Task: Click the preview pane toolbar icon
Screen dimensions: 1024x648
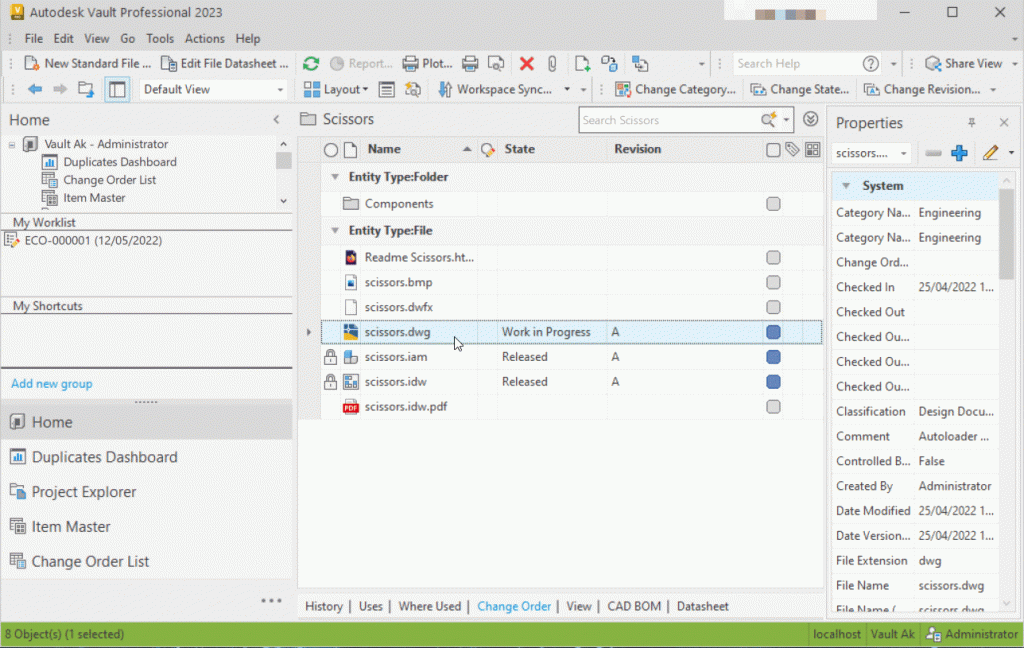Action: point(387,89)
